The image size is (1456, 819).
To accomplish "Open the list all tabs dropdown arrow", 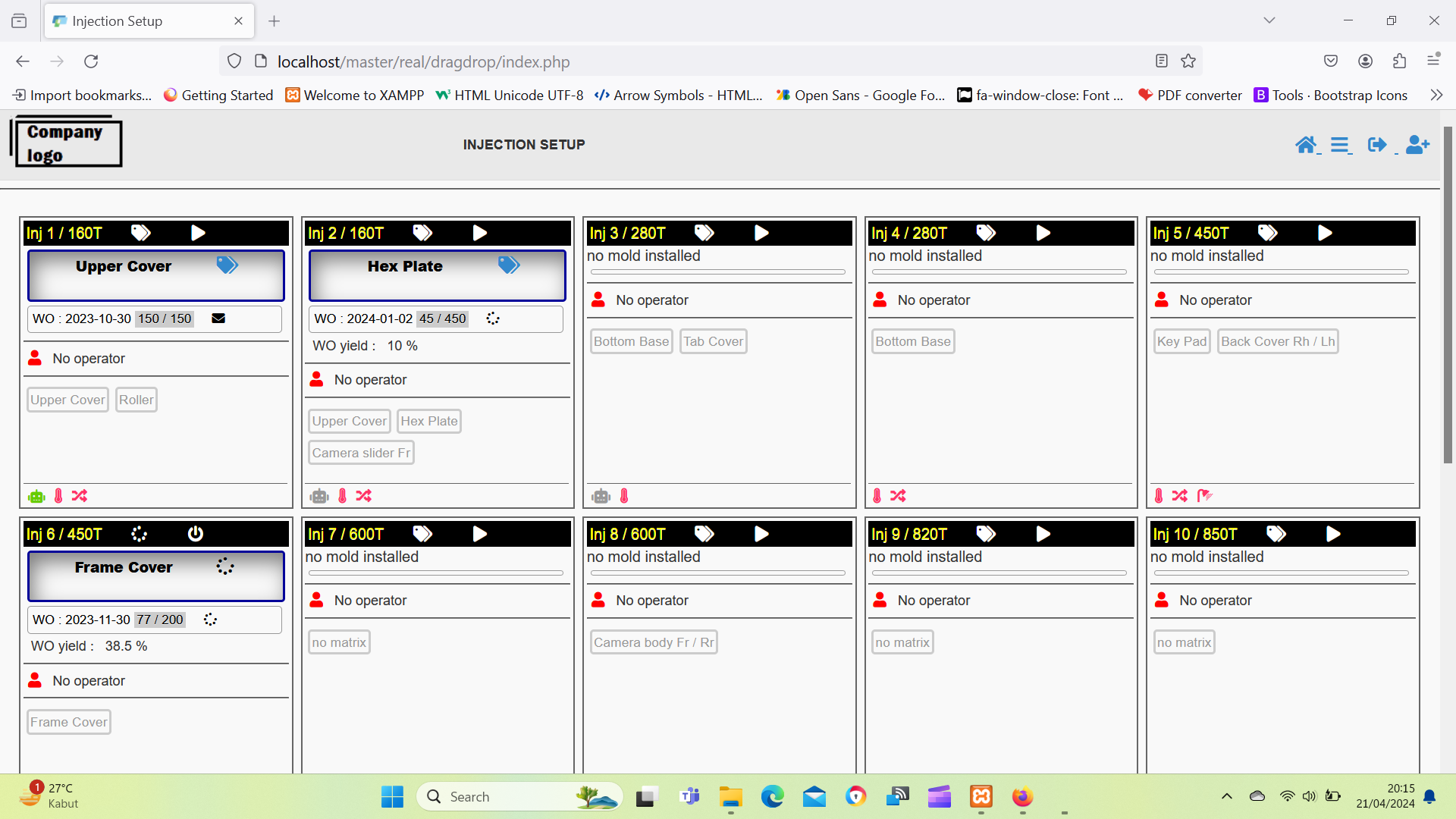I will point(1269,21).
